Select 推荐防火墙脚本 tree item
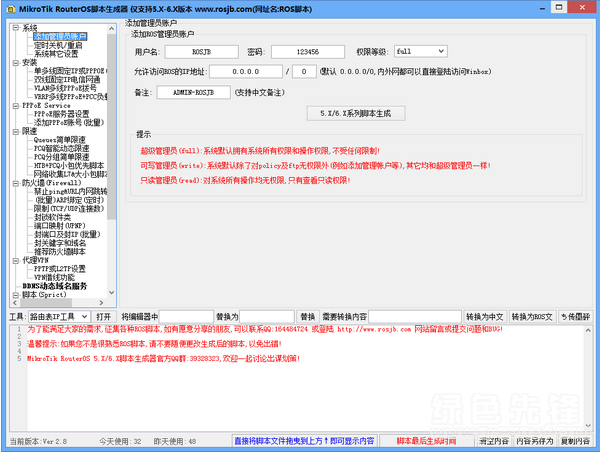Viewport: 600px width, 453px height. coord(60,252)
